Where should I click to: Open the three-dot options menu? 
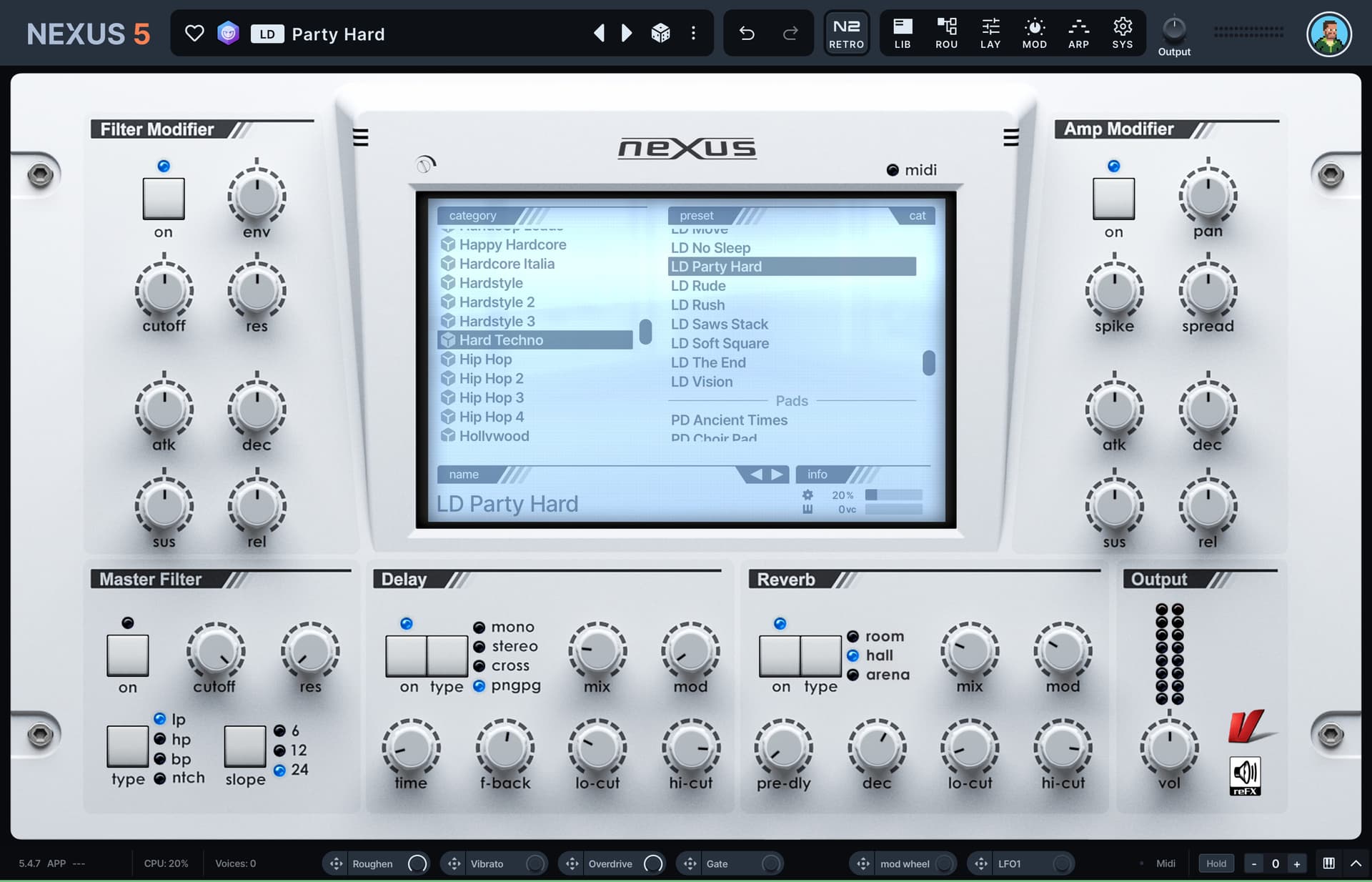693,33
